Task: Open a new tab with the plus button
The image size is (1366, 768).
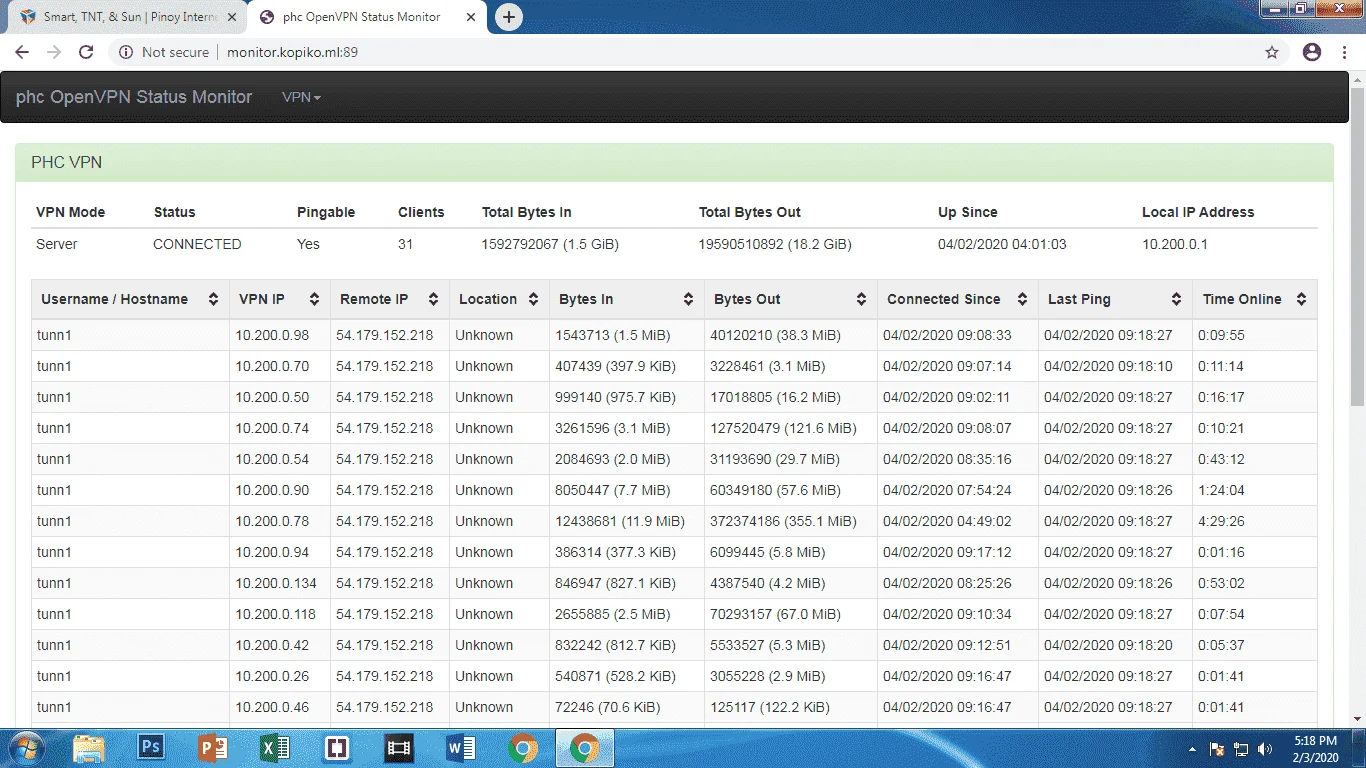Action: coord(509,17)
